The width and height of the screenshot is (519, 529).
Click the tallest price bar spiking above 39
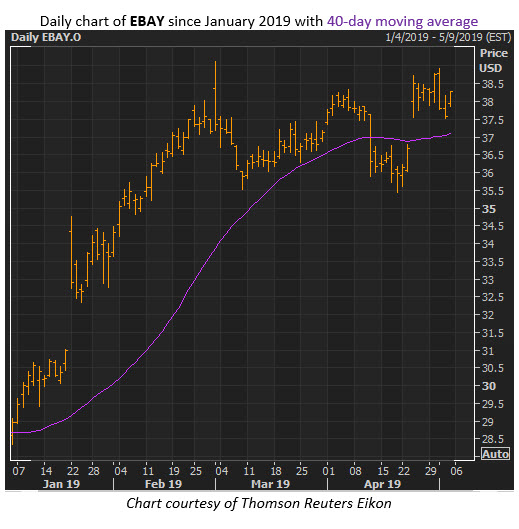[215, 96]
